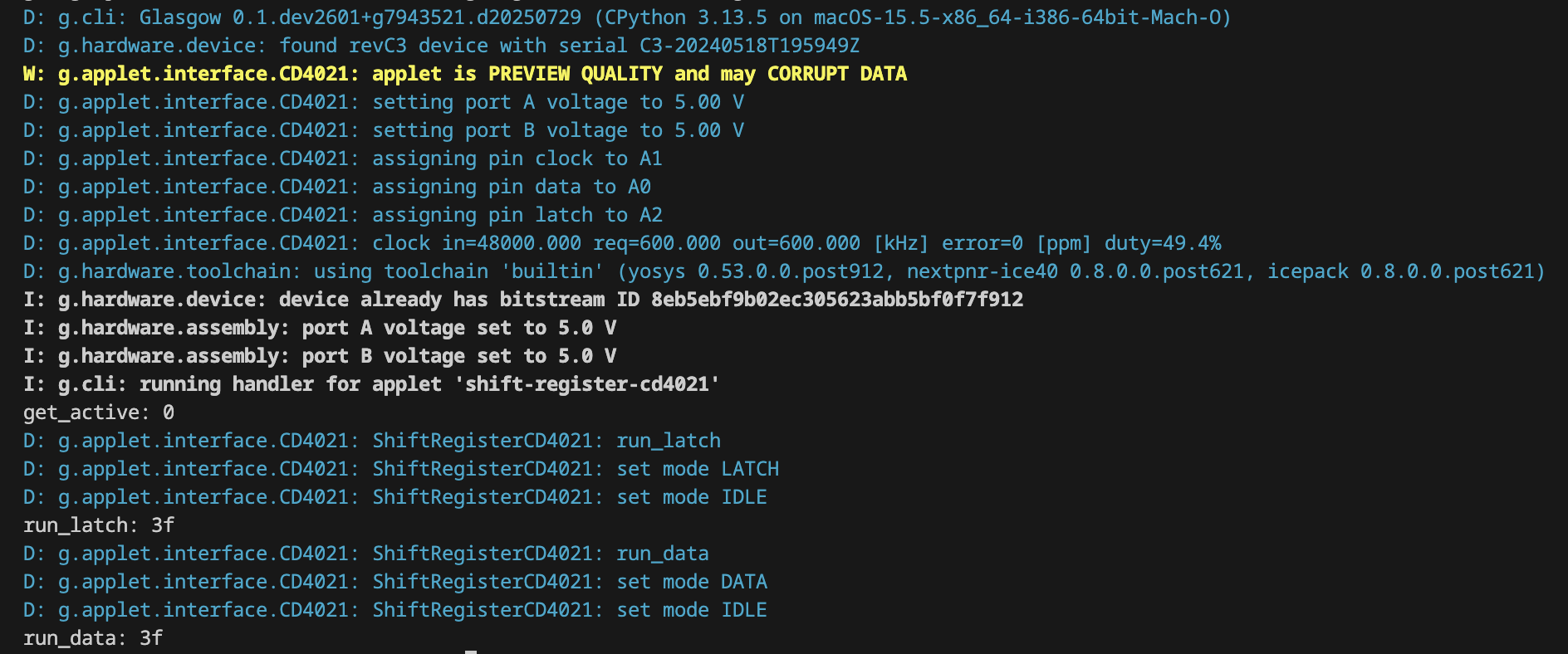Click the CORRUPT DATA warning words
The width and height of the screenshot is (1568, 654).
(x=836, y=74)
